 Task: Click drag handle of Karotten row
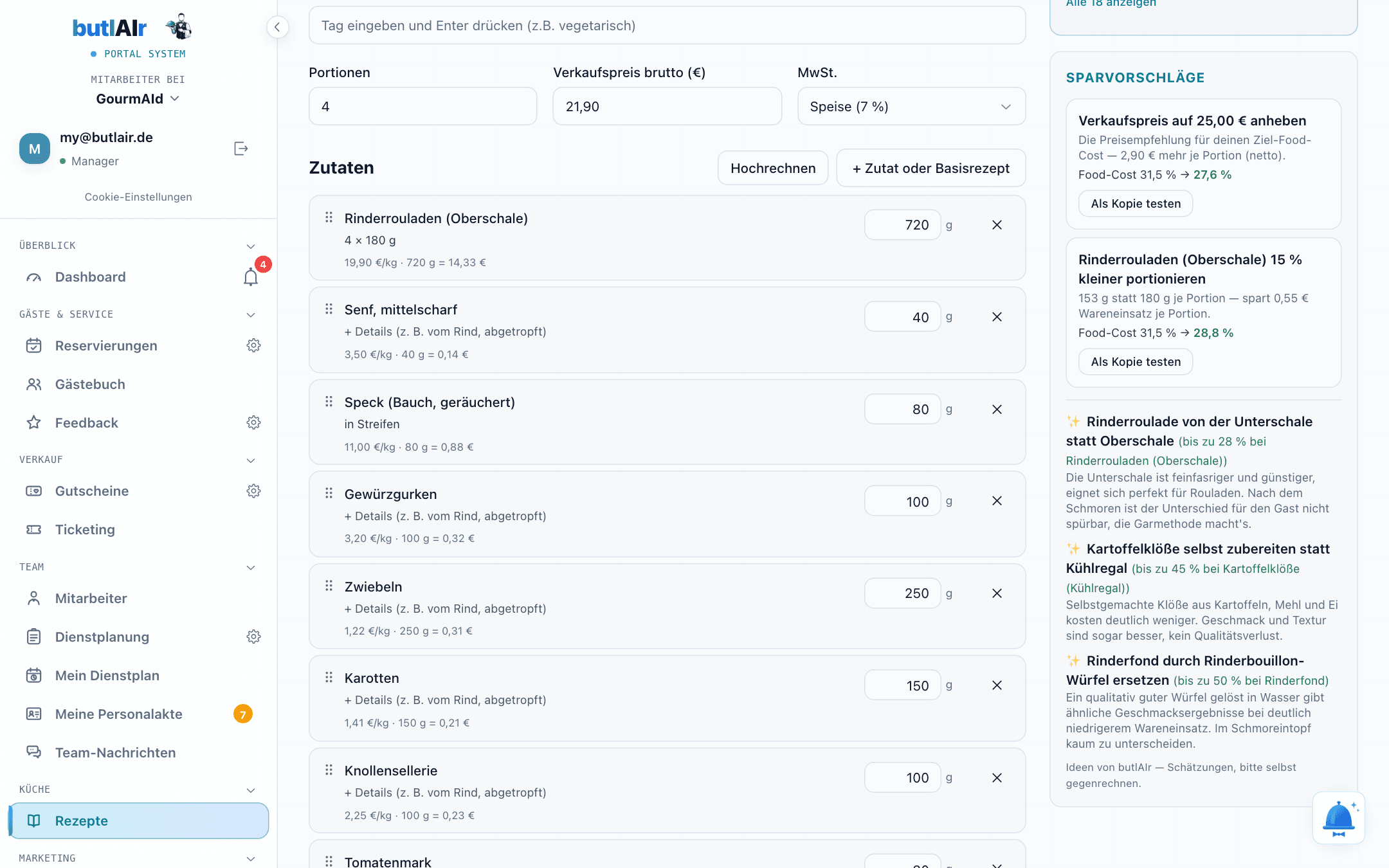pyautogui.click(x=329, y=677)
